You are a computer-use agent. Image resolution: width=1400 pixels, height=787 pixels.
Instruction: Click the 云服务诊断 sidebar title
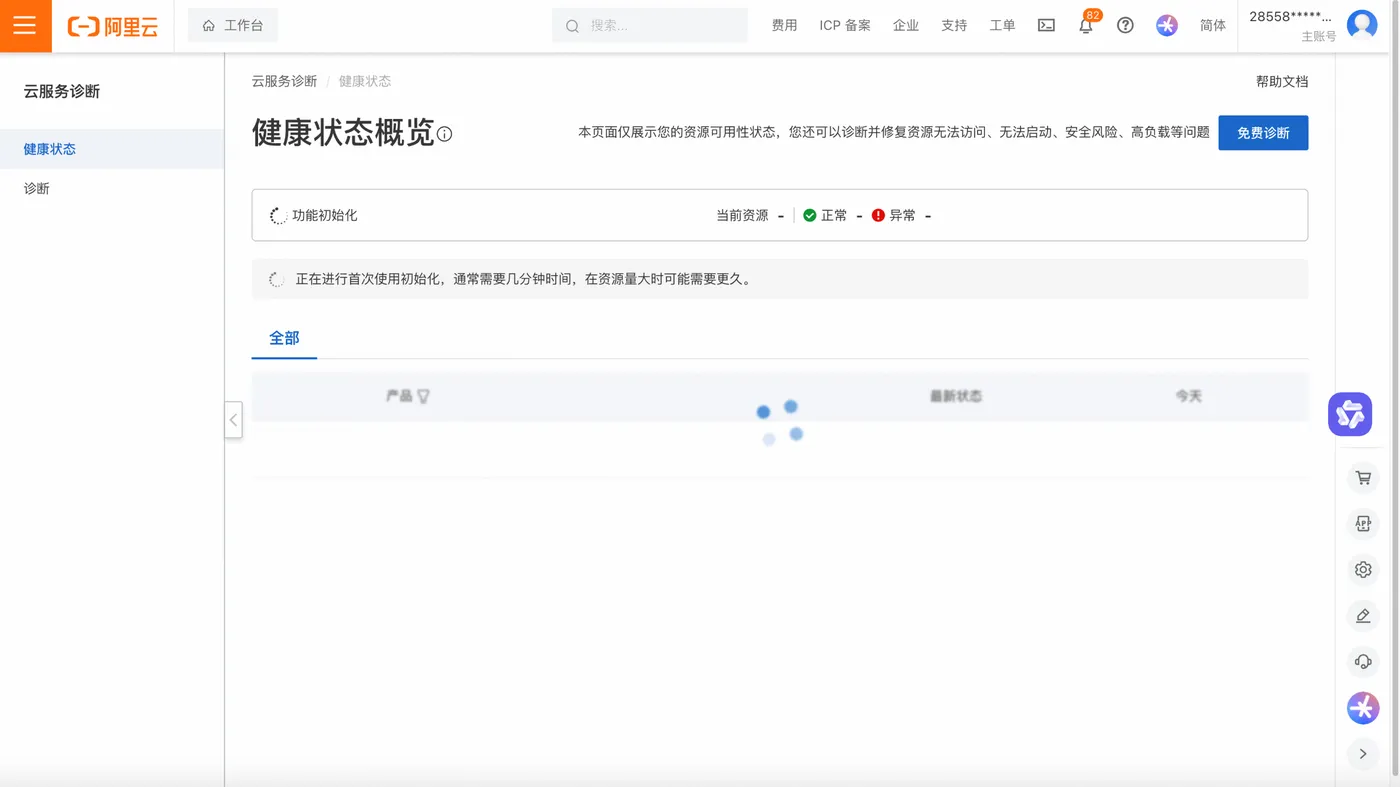tap(62, 91)
